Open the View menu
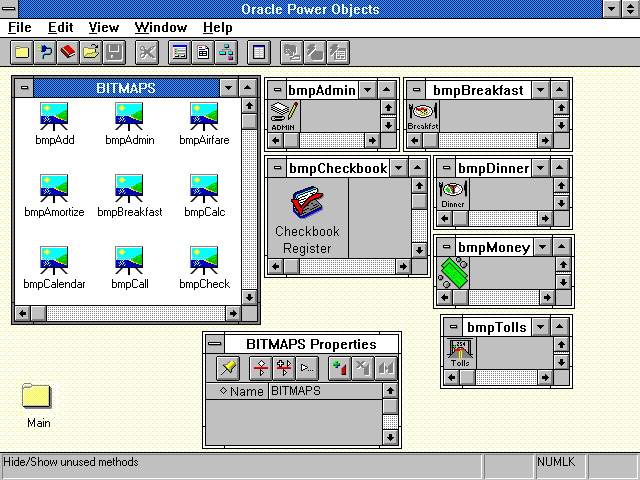This screenshot has height=480, width=640. point(104,27)
